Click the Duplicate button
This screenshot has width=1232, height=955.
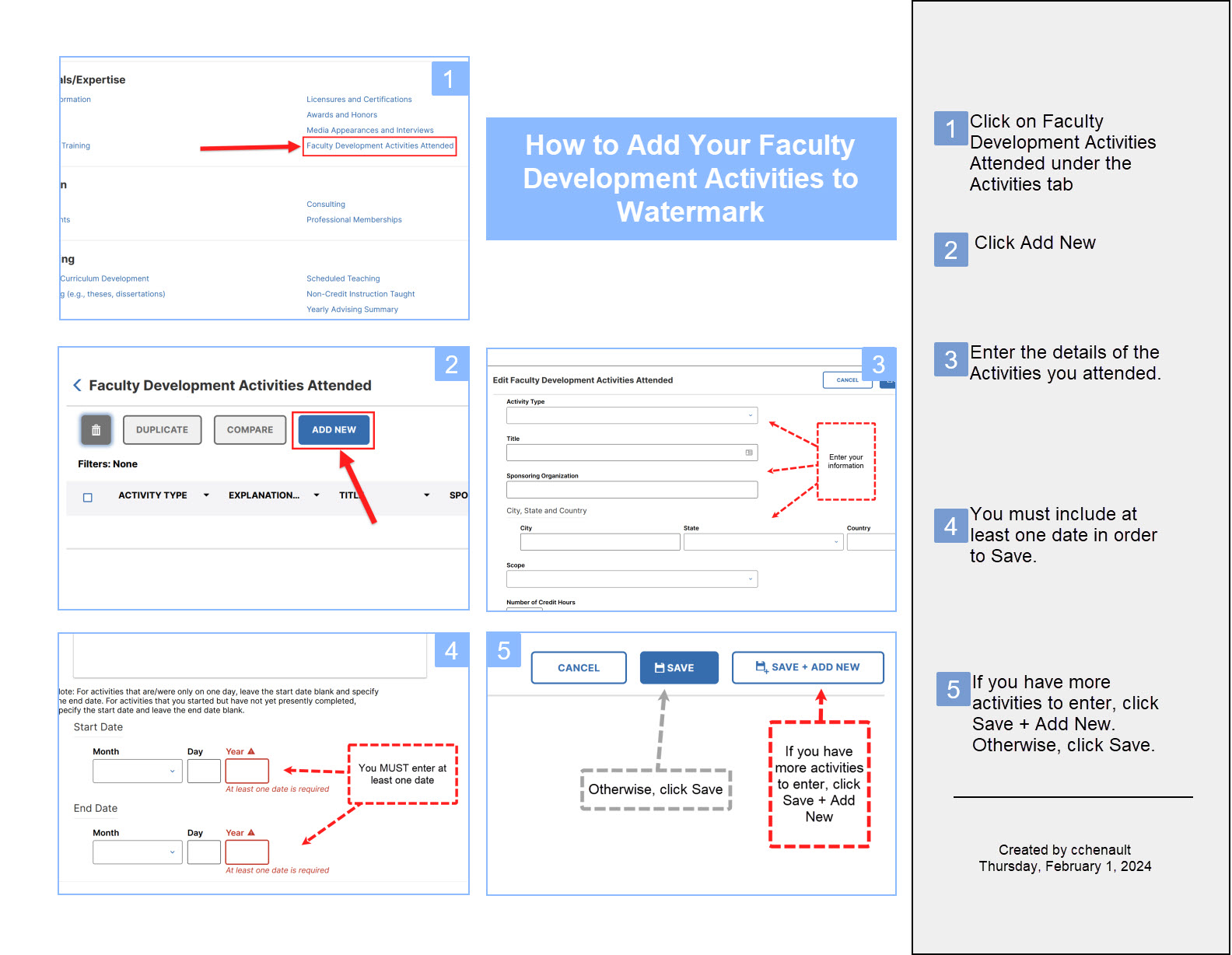(162, 430)
